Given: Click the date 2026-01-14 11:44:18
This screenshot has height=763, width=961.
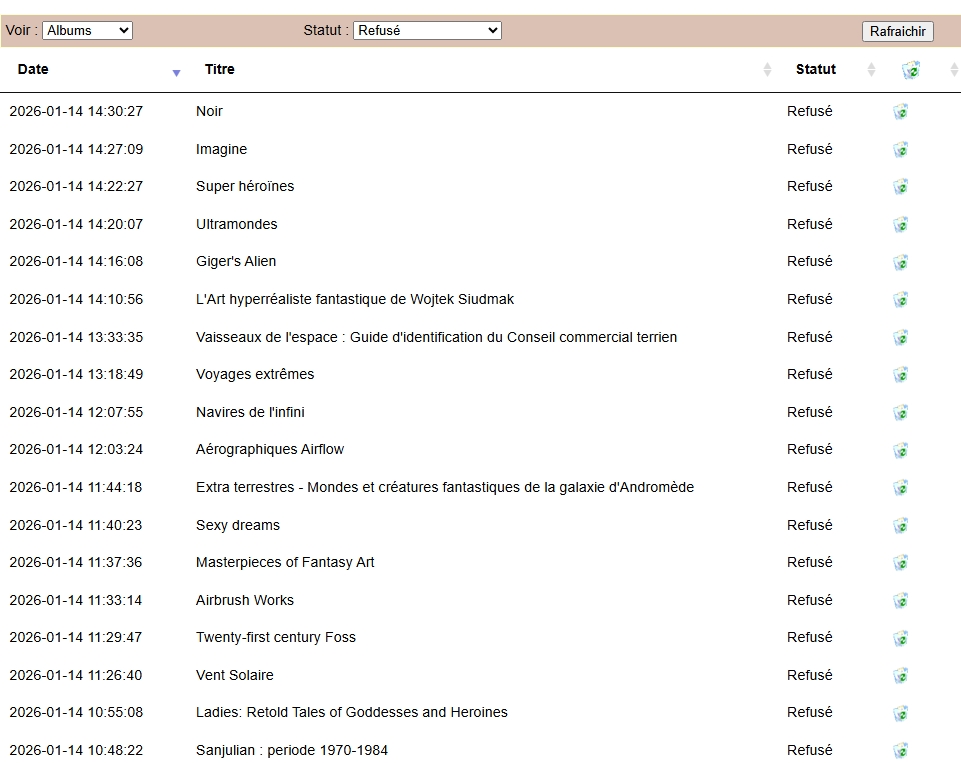Looking at the screenshot, I should (75, 488).
